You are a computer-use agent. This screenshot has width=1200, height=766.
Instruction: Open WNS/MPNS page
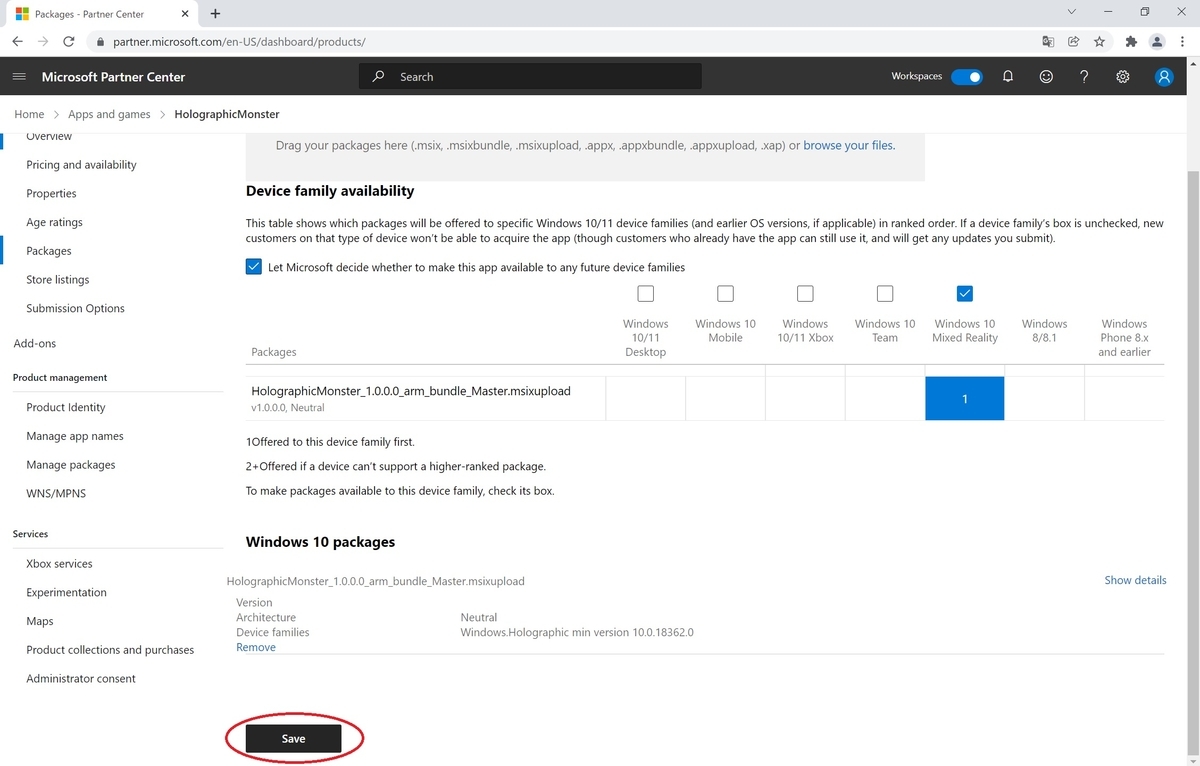coord(56,494)
